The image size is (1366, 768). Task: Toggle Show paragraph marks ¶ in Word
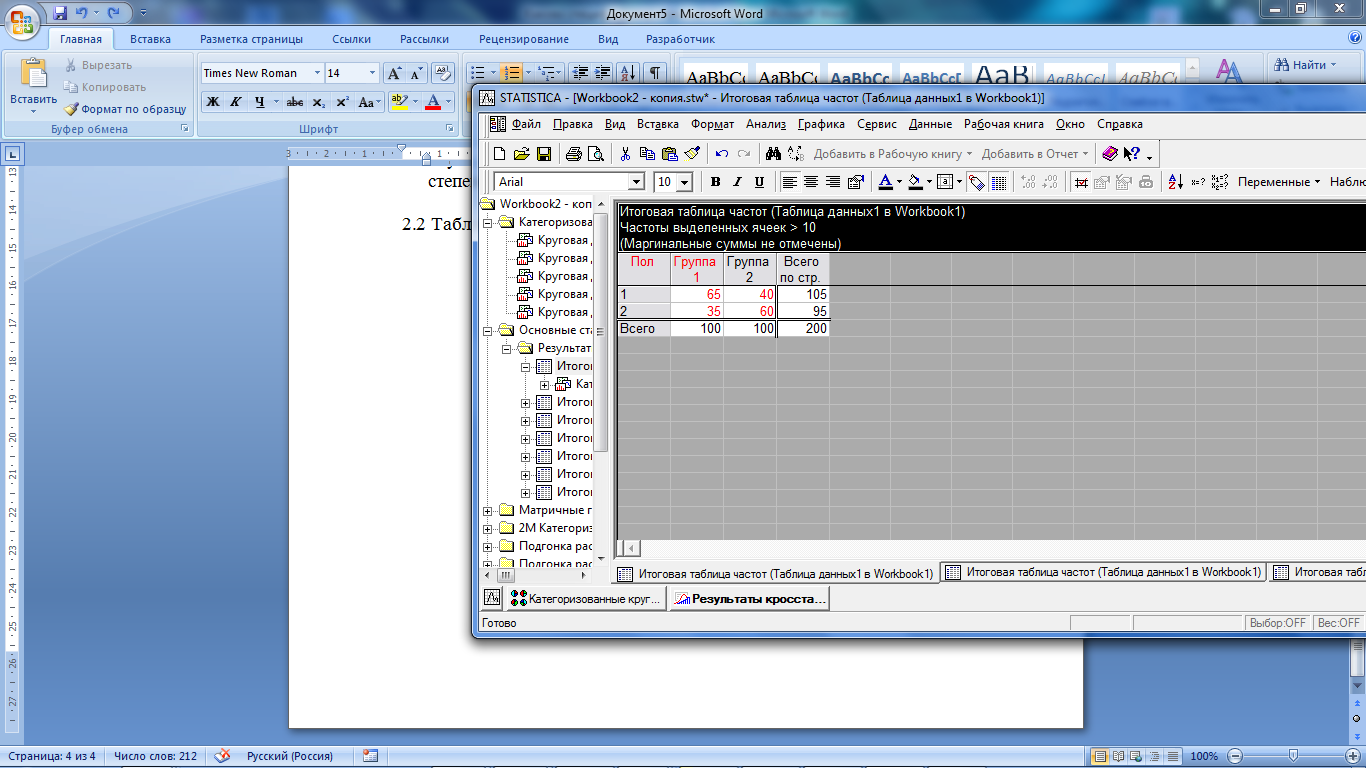point(654,73)
